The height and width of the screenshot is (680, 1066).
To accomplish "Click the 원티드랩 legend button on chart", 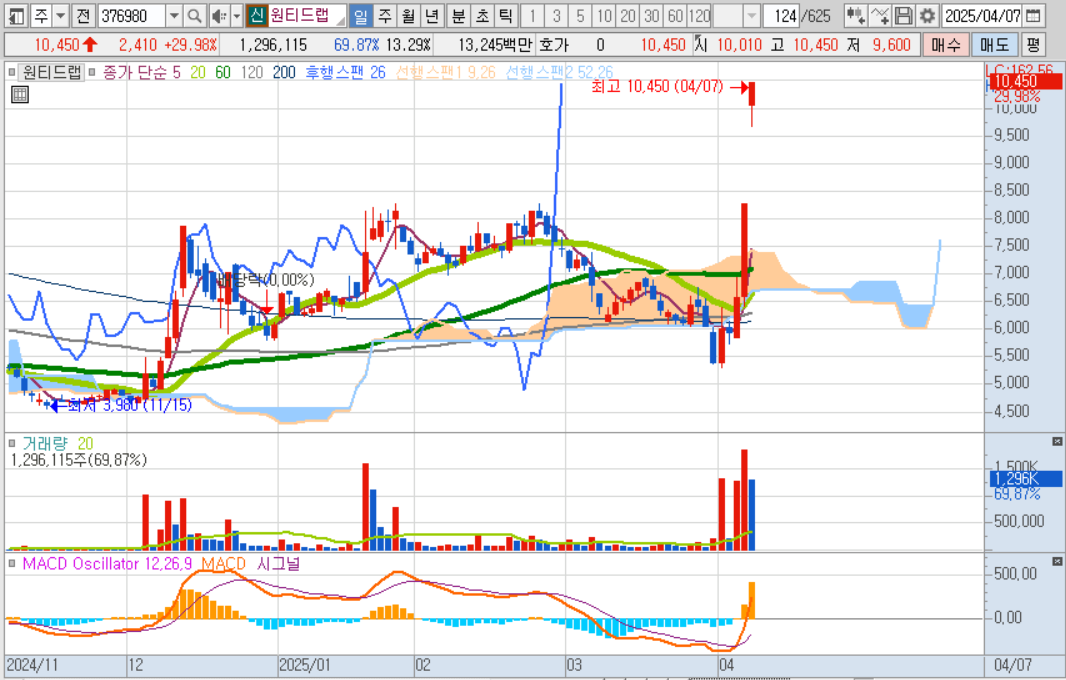I will tap(51, 72).
